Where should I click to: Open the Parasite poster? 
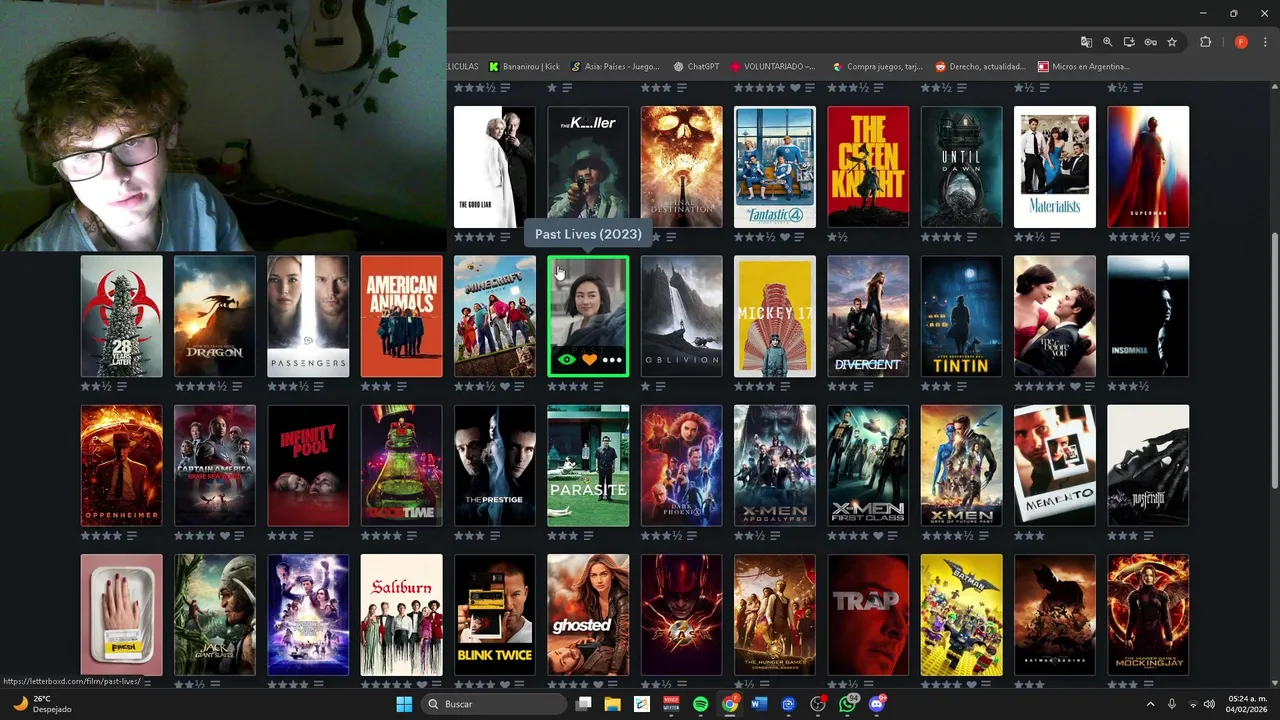(x=588, y=465)
